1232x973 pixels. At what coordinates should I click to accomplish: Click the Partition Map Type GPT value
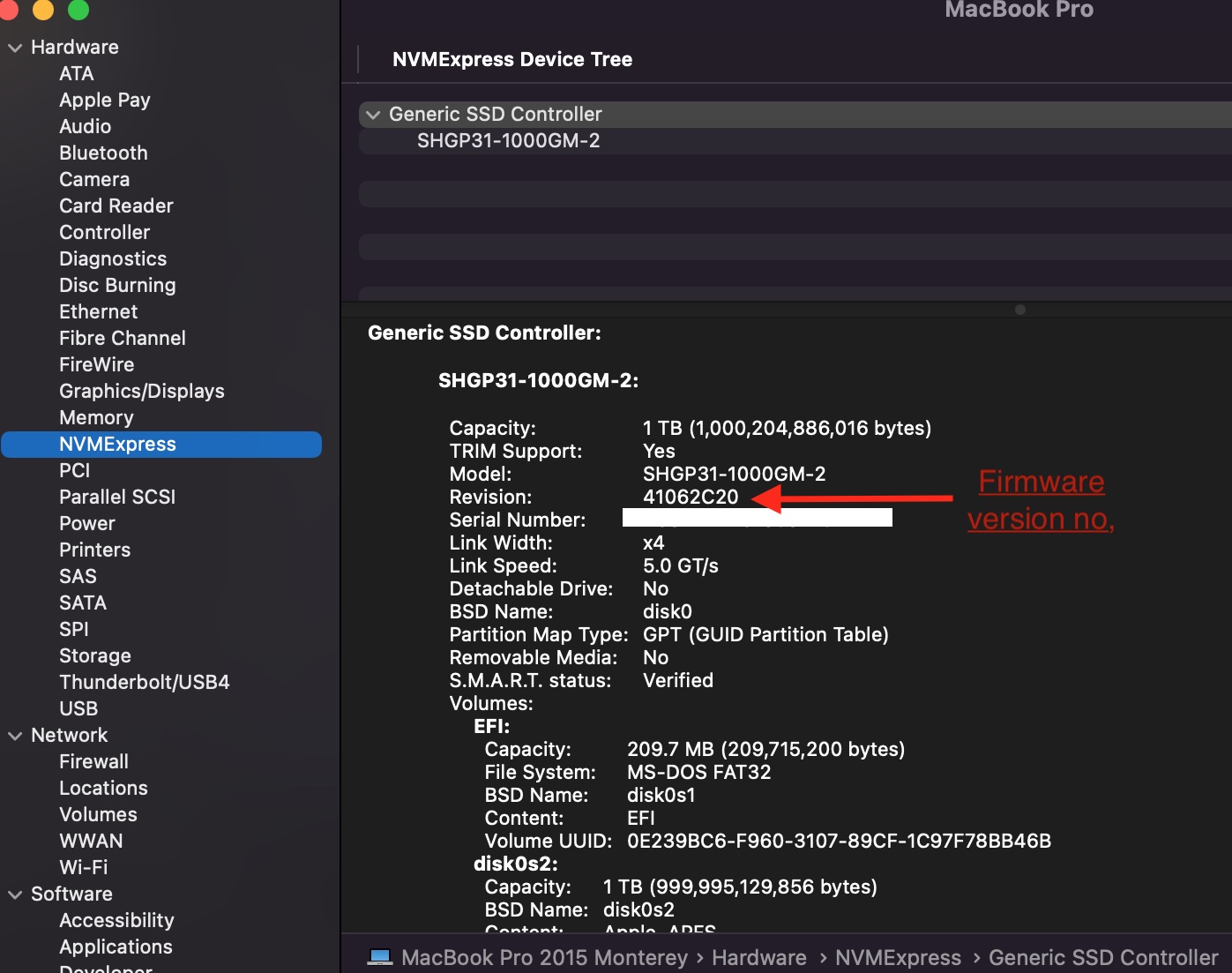765,635
